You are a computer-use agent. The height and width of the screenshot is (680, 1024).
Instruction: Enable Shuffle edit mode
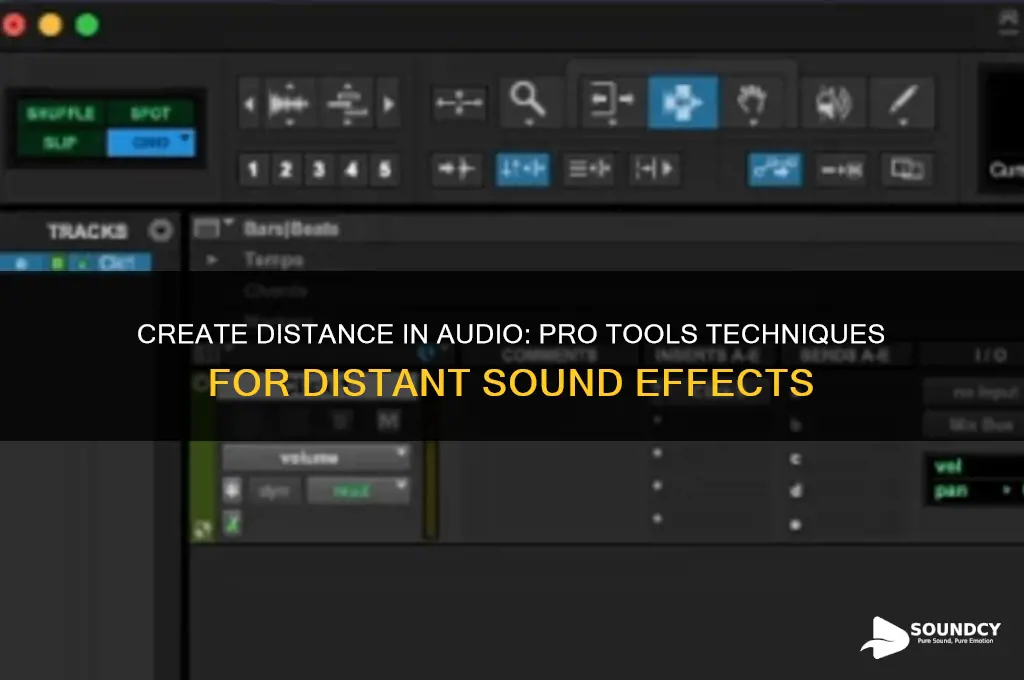coord(61,113)
